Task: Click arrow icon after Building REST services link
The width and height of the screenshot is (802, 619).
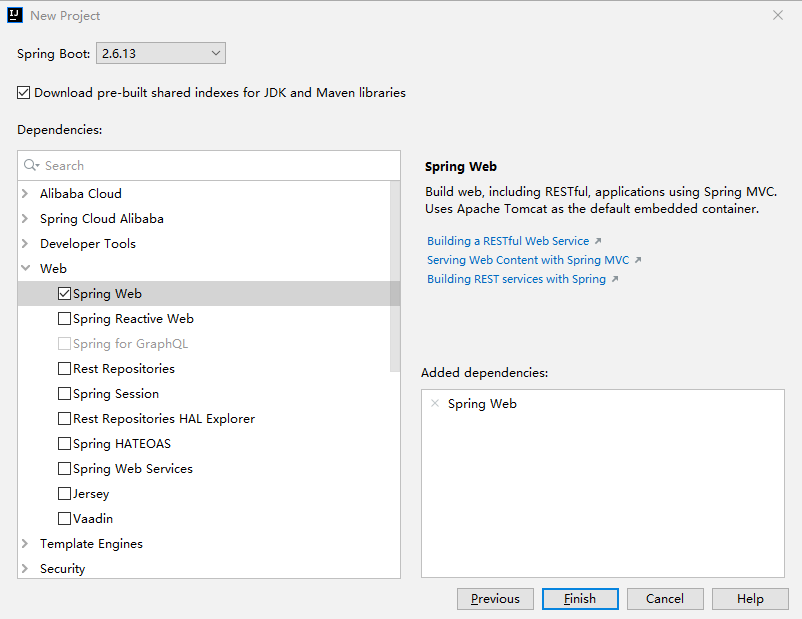Action: [x=615, y=279]
